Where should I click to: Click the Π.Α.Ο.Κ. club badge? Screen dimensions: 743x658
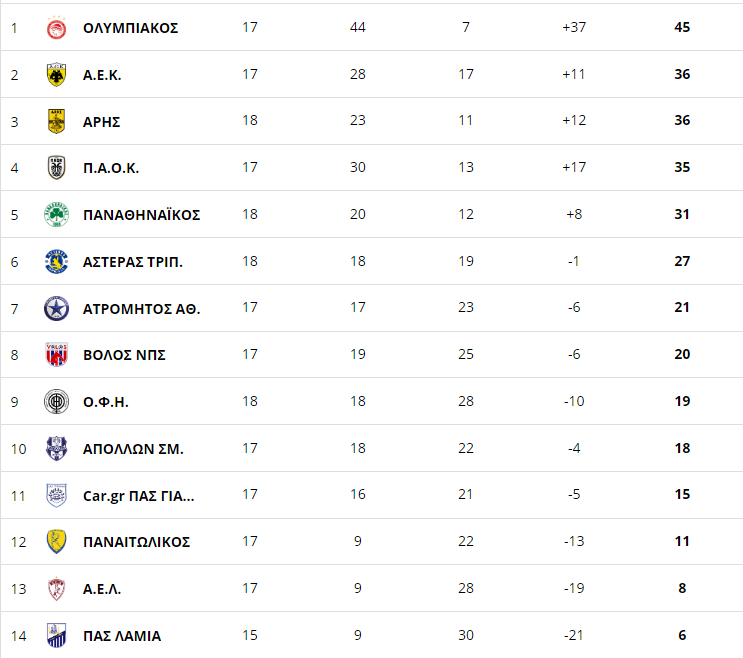[56, 168]
